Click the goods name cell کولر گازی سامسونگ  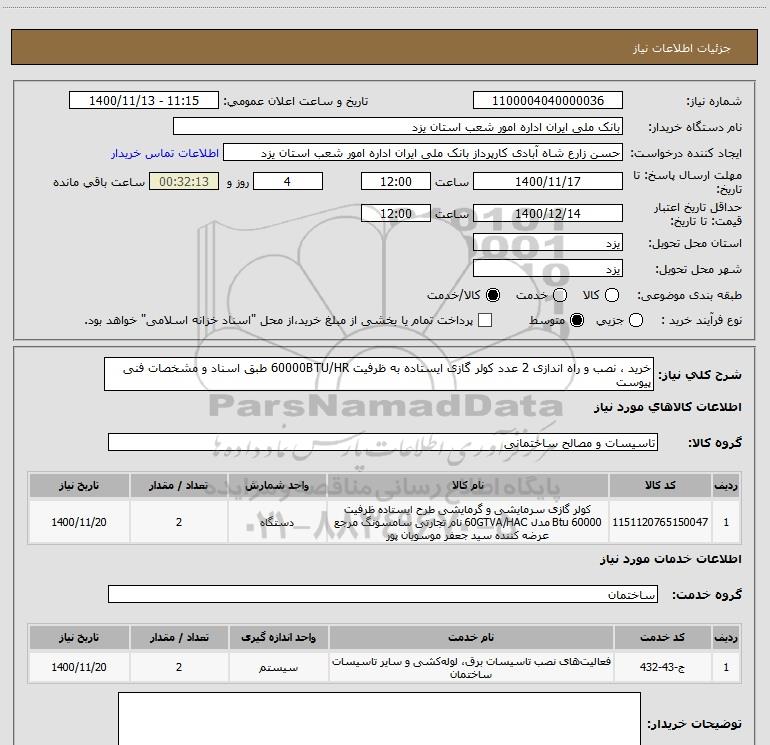(468, 522)
